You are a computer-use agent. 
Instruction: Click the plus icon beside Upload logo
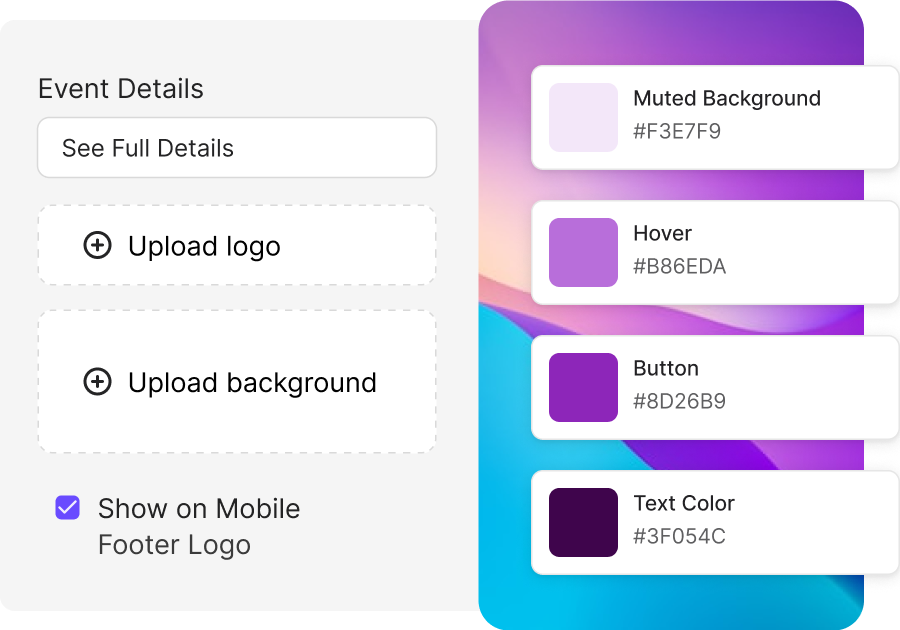tap(98, 246)
